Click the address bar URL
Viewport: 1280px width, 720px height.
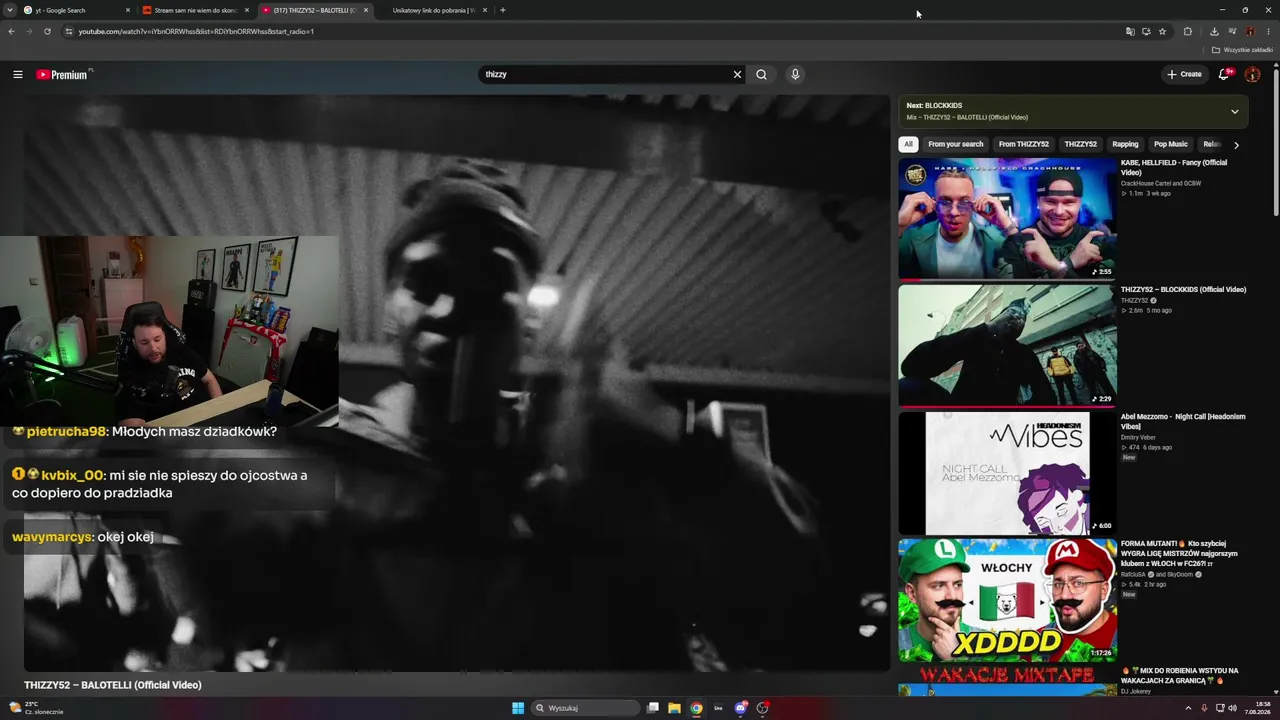[x=196, y=31]
